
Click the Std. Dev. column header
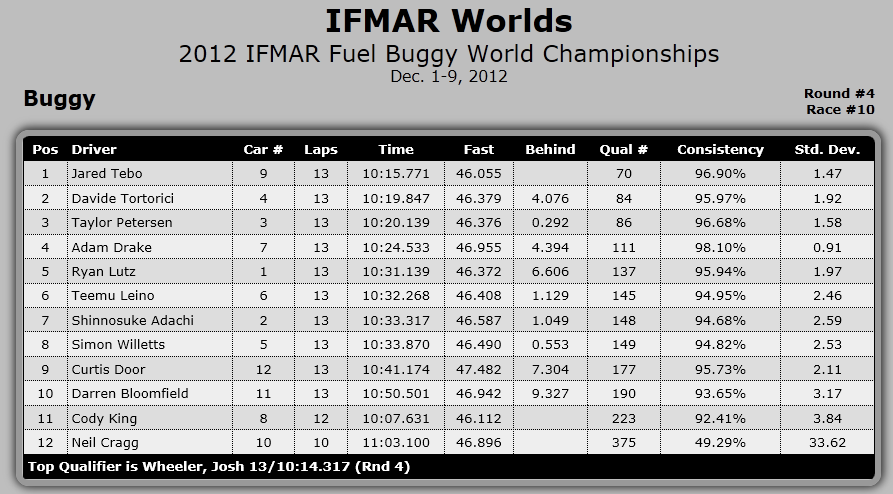click(x=827, y=150)
